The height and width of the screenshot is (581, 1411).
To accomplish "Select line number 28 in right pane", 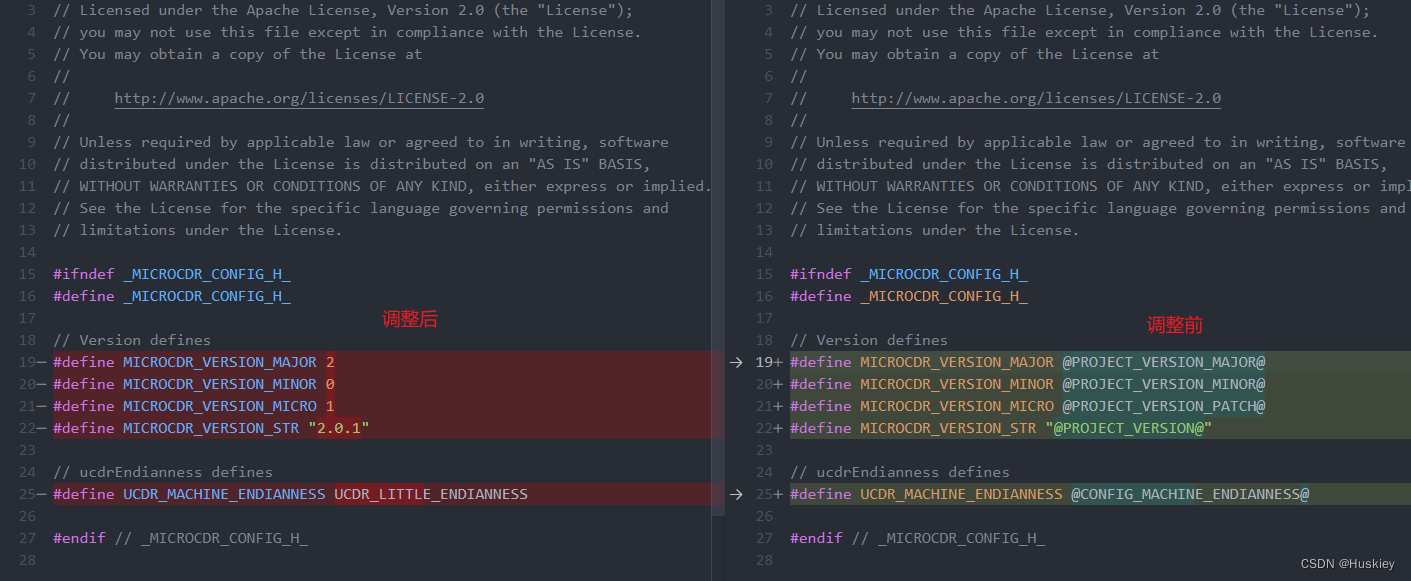I will [x=764, y=559].
